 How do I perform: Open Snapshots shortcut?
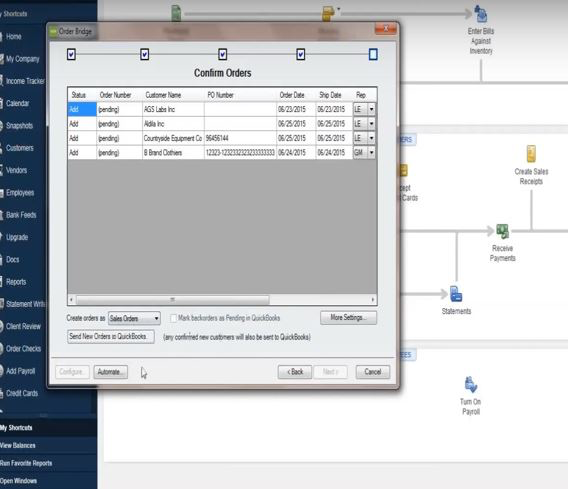19,126
